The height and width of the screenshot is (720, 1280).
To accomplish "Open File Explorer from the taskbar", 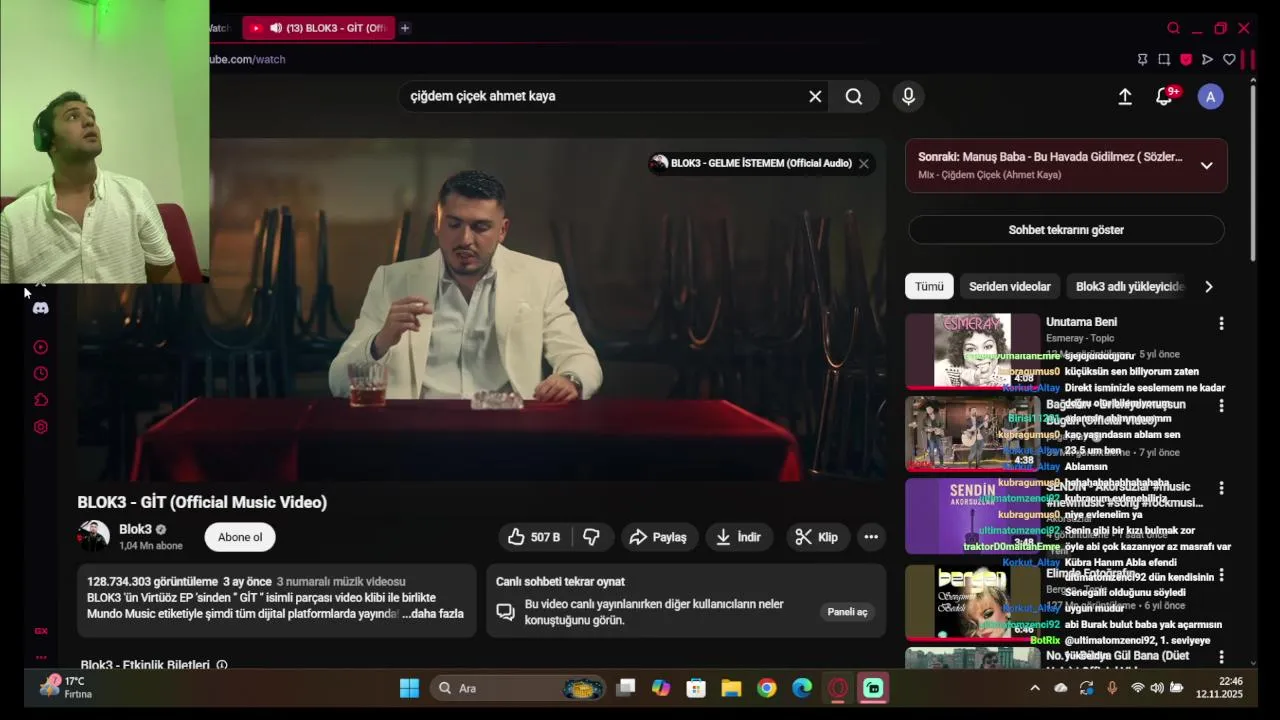I will click(731, 688).
